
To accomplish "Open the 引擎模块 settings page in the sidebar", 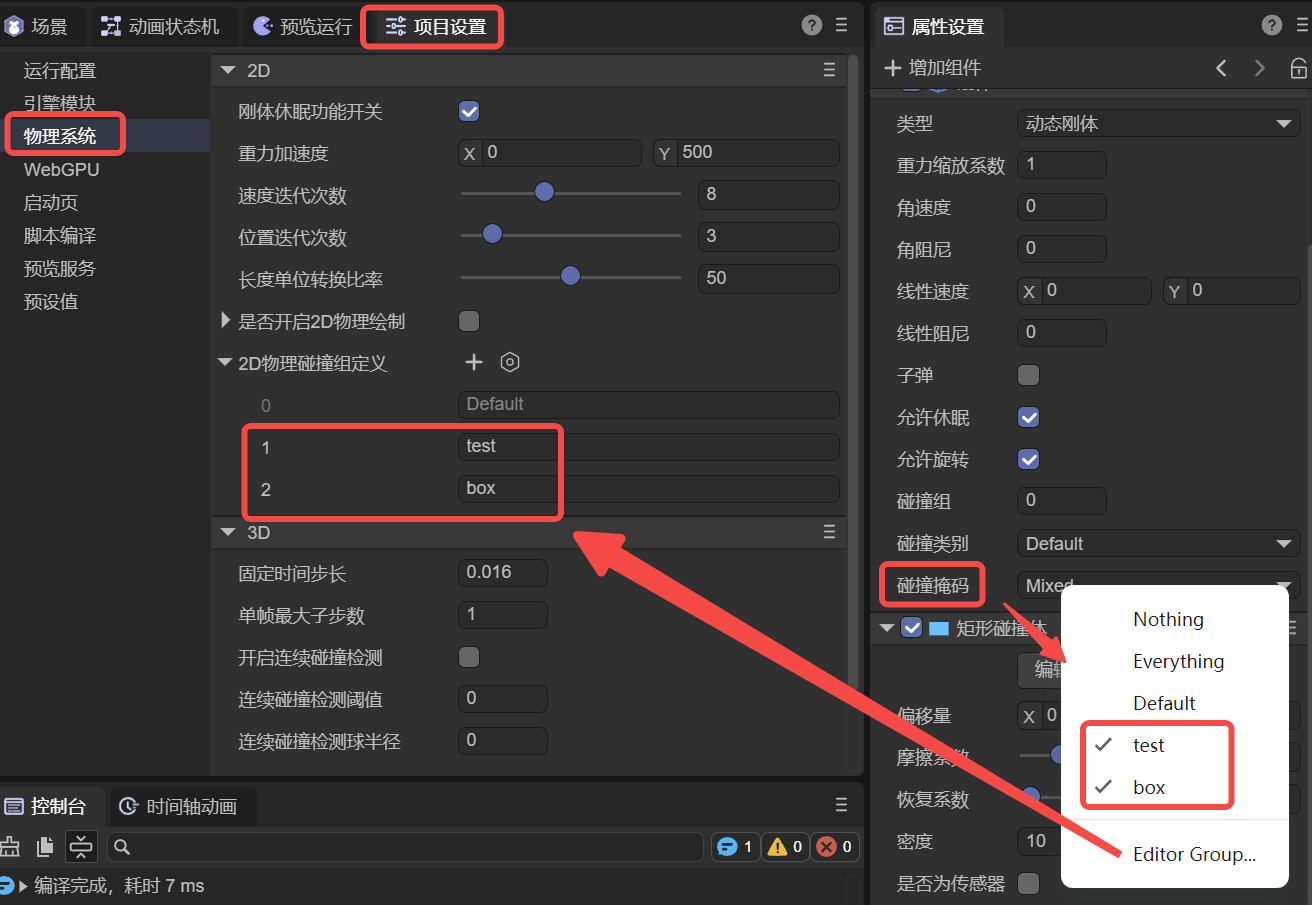I will coord(60,103).
